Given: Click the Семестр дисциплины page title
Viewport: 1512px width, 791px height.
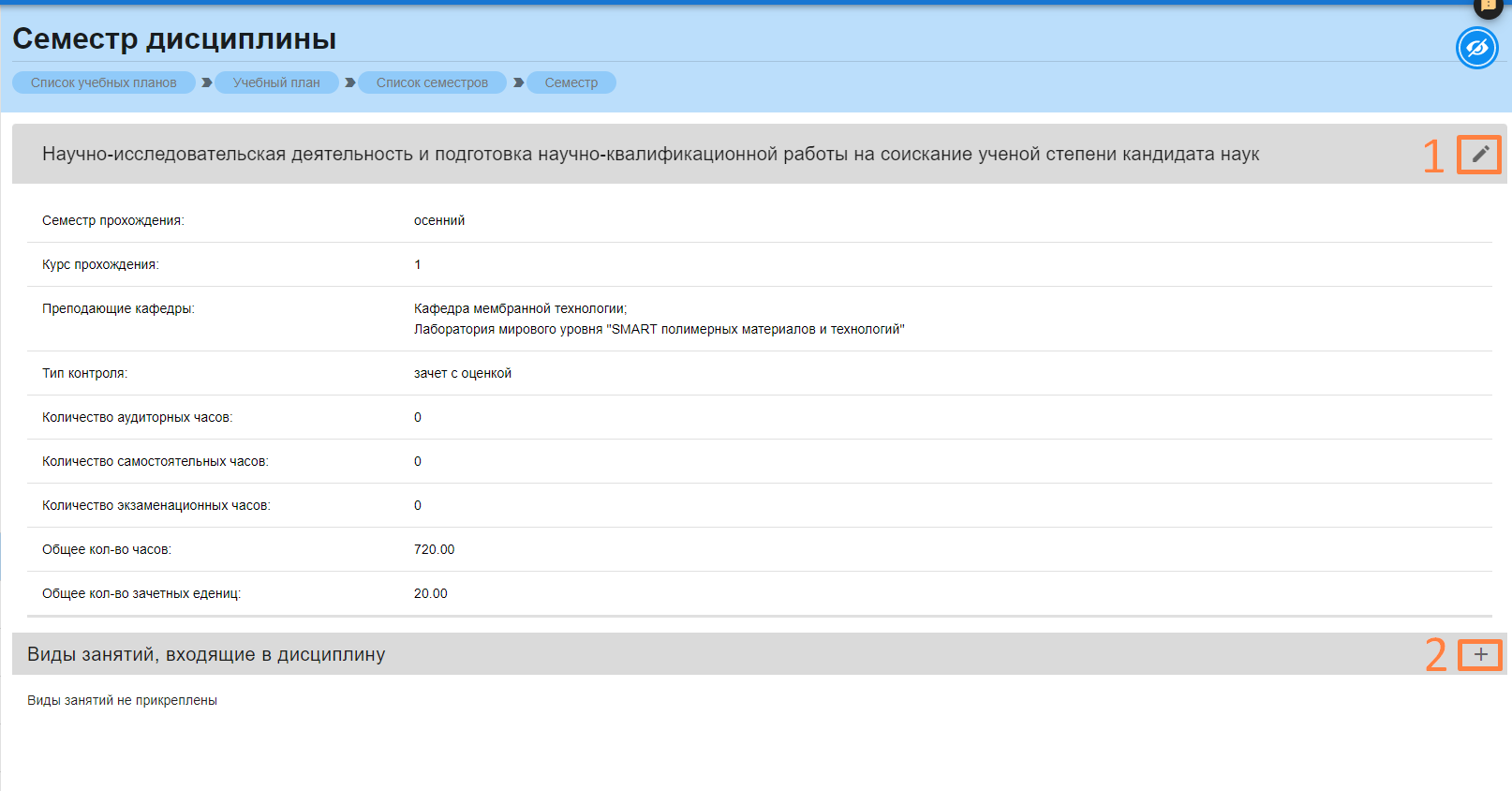Looking at the screenshot, I should click(174, 39).
